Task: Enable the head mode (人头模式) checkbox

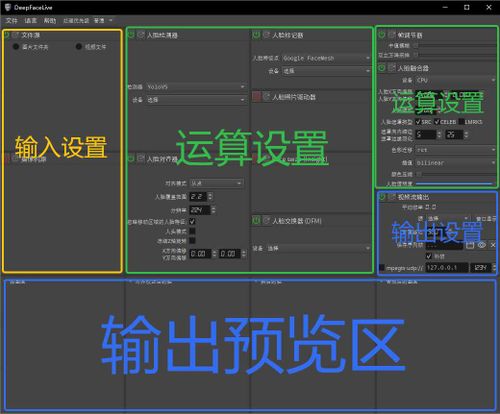Action: coord(192,231)
